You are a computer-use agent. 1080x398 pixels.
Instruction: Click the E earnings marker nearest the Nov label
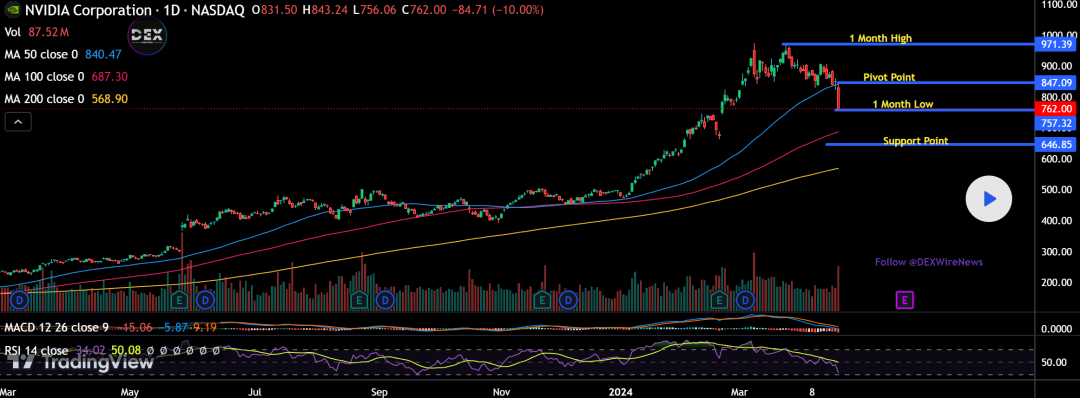(542, 300)
